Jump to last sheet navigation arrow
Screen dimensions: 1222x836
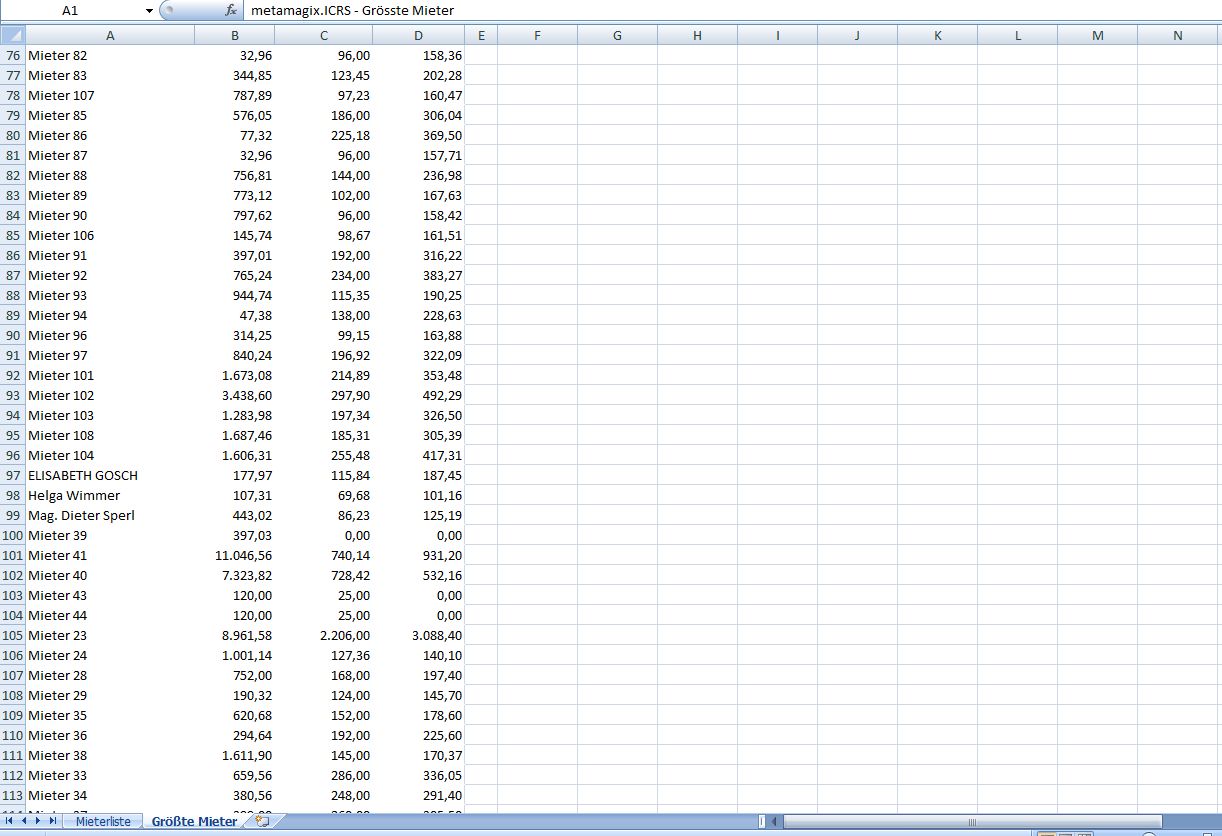click(x=53, y=821)
